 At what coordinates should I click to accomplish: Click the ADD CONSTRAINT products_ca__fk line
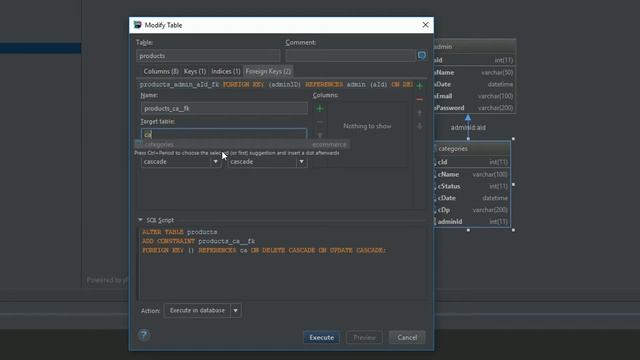click(x=198, y=241)
